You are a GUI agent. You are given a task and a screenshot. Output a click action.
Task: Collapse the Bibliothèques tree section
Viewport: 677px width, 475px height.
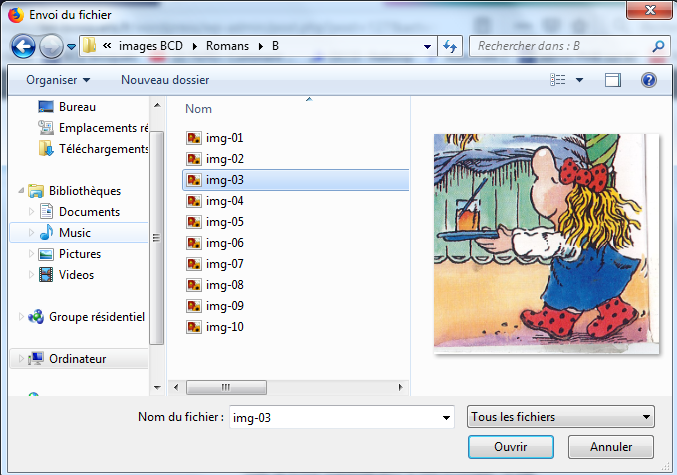22,191
